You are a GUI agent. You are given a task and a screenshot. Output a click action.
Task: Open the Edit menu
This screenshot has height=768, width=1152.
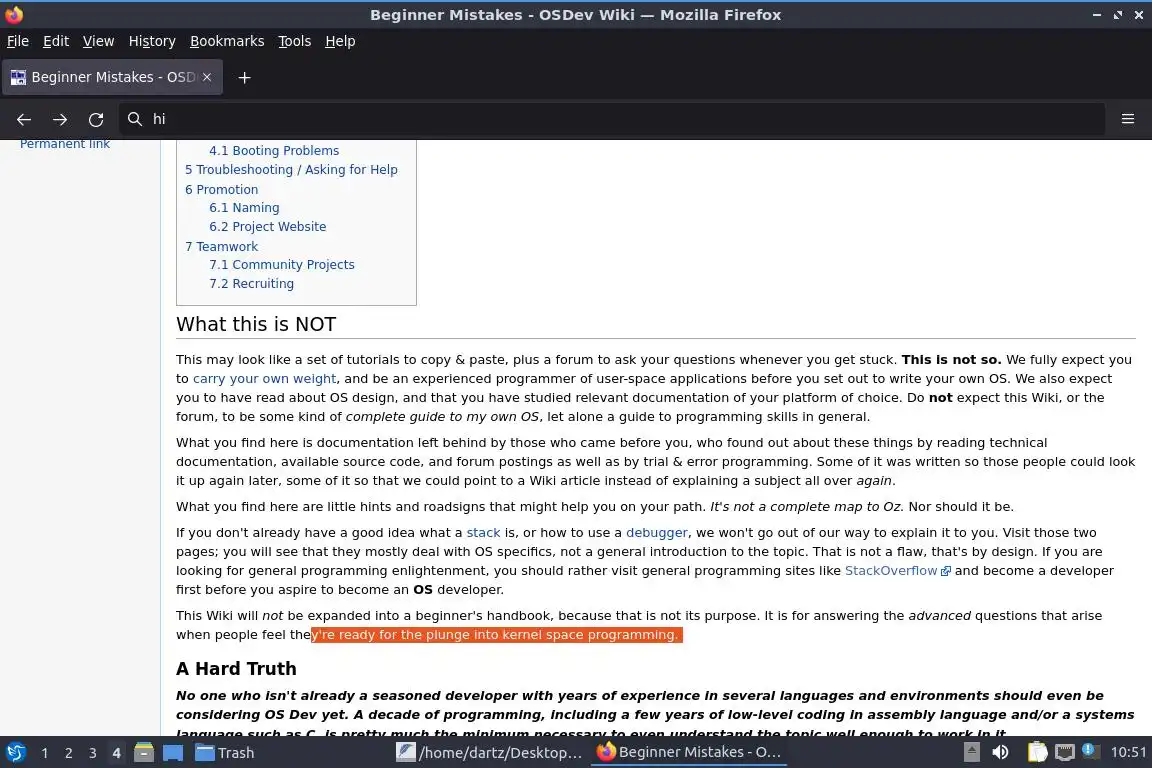click(x=56, y=41)
